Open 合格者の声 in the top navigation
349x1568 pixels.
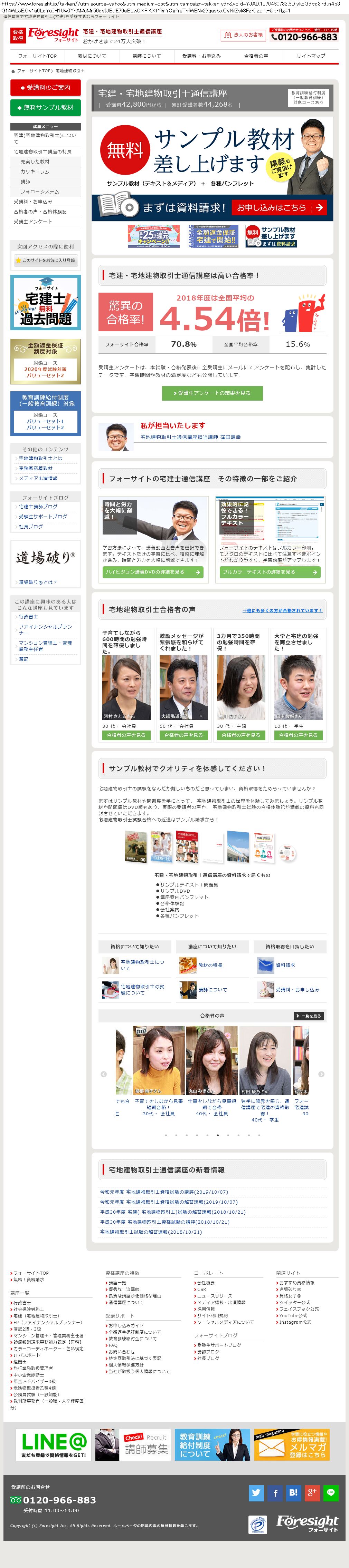[256, 56]
